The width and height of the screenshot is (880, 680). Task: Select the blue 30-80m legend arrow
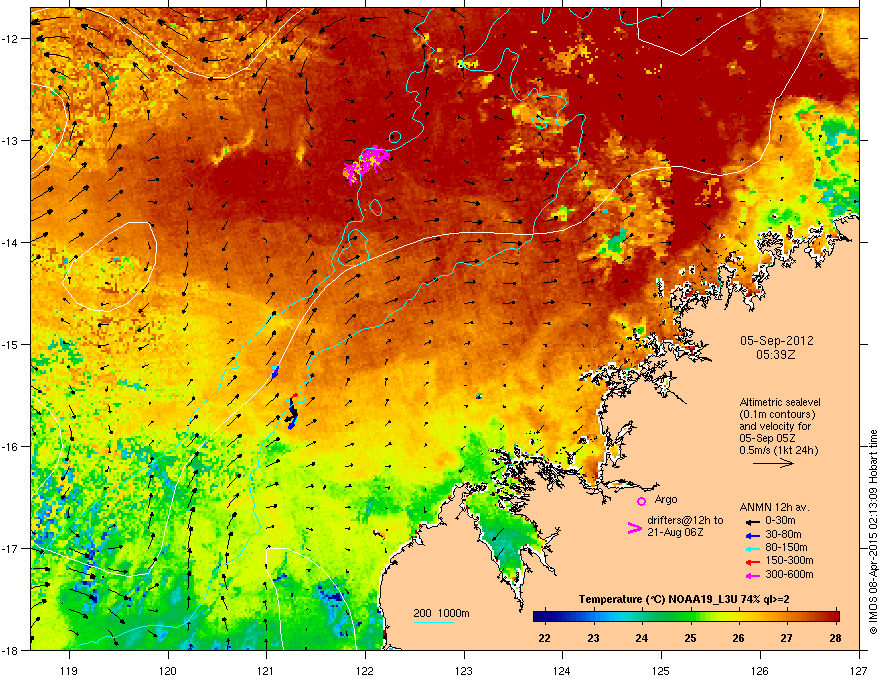tap(753, 536)
